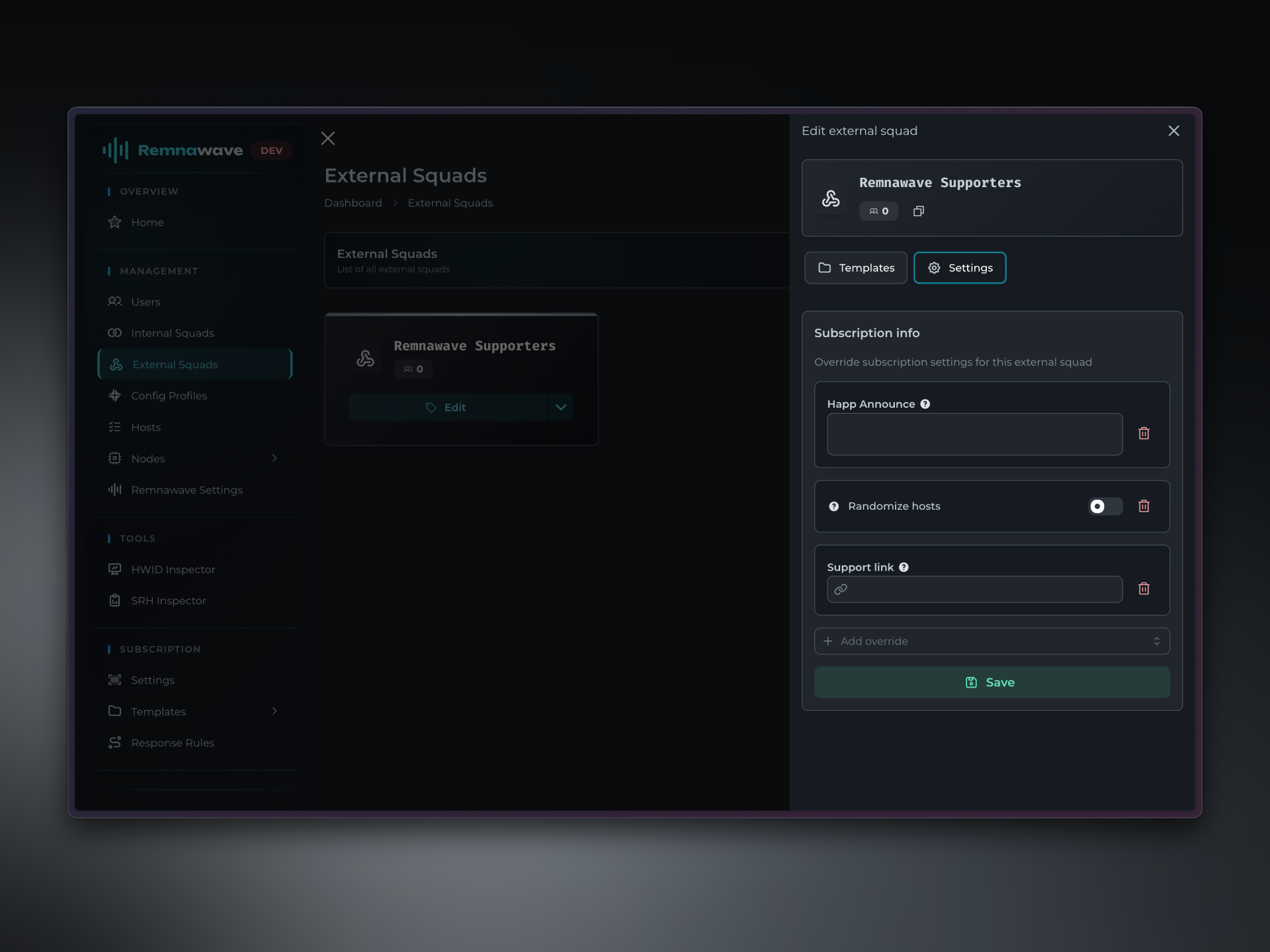1270x952 pixels.
Task: Click the copy icon next to member count badge
Action: point(918,211)
